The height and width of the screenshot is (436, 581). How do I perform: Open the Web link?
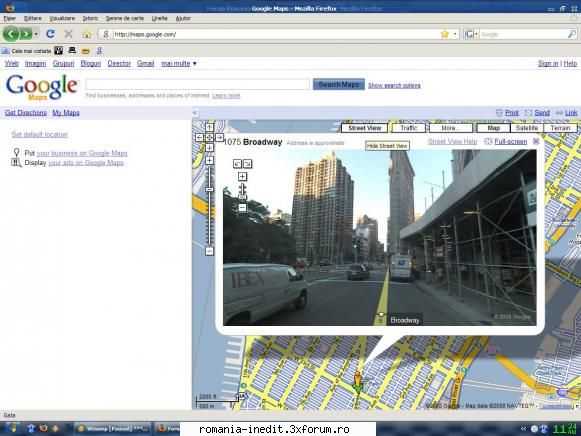click(x=12, y=63)
